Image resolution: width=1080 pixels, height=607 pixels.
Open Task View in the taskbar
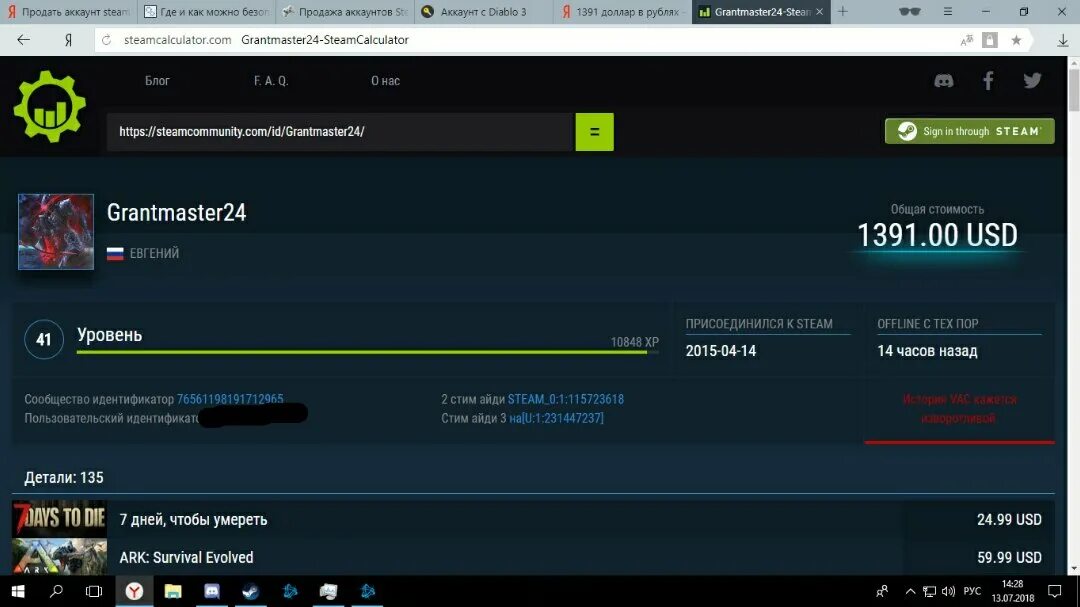pos(94,591)
